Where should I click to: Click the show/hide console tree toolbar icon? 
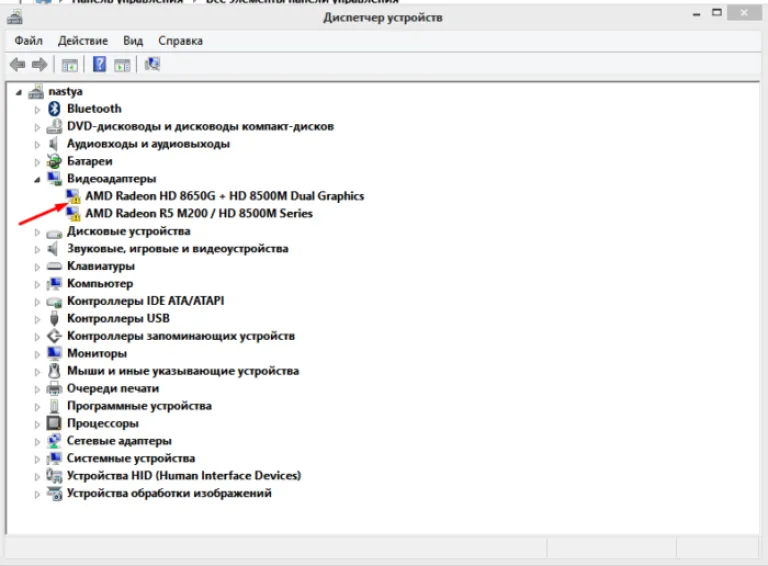click(x=70, y=65)
